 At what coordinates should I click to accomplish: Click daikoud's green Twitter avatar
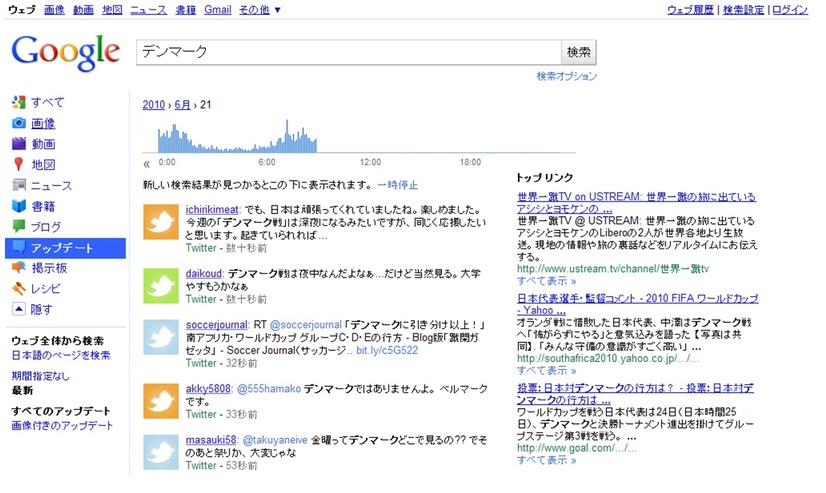pos(161,285)
